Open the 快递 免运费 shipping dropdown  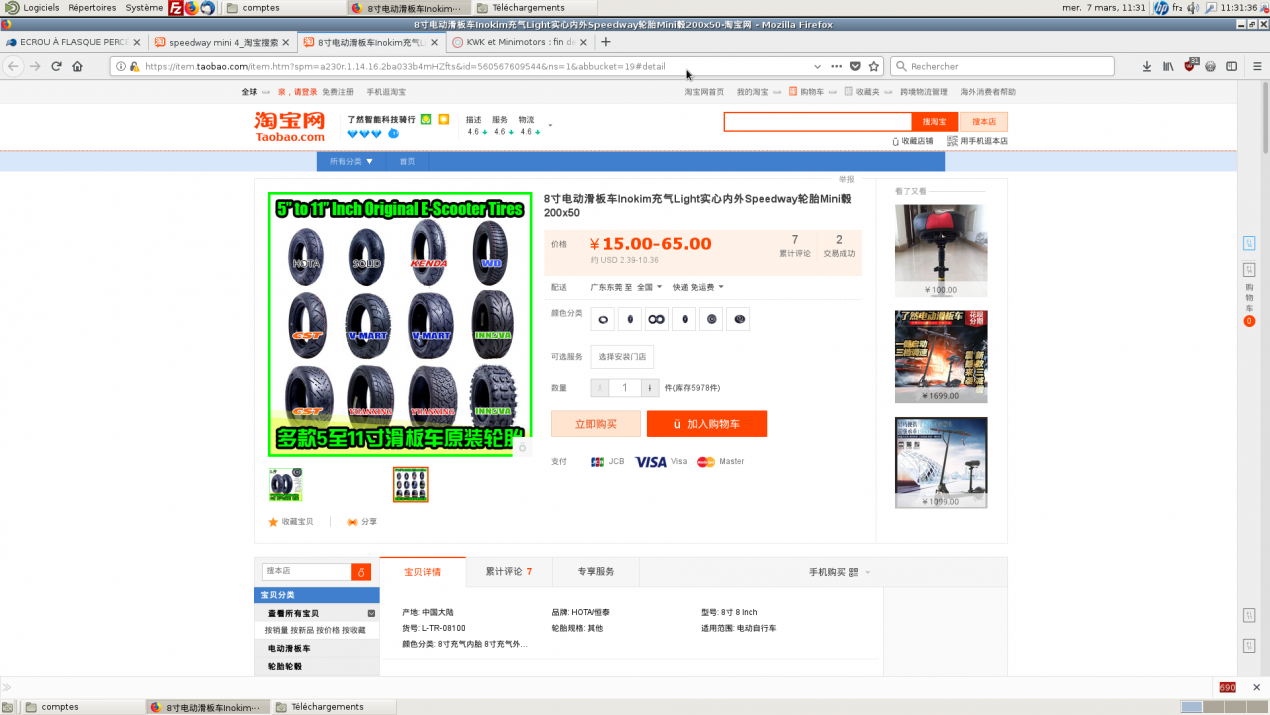pyautogui.click(x=698, y=287)
